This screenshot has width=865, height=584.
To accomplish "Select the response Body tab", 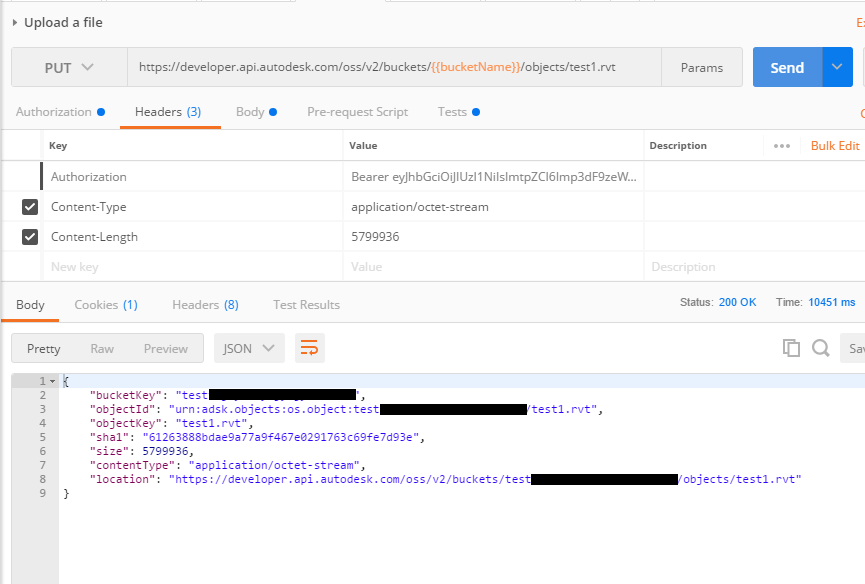I will click(30, 305).
